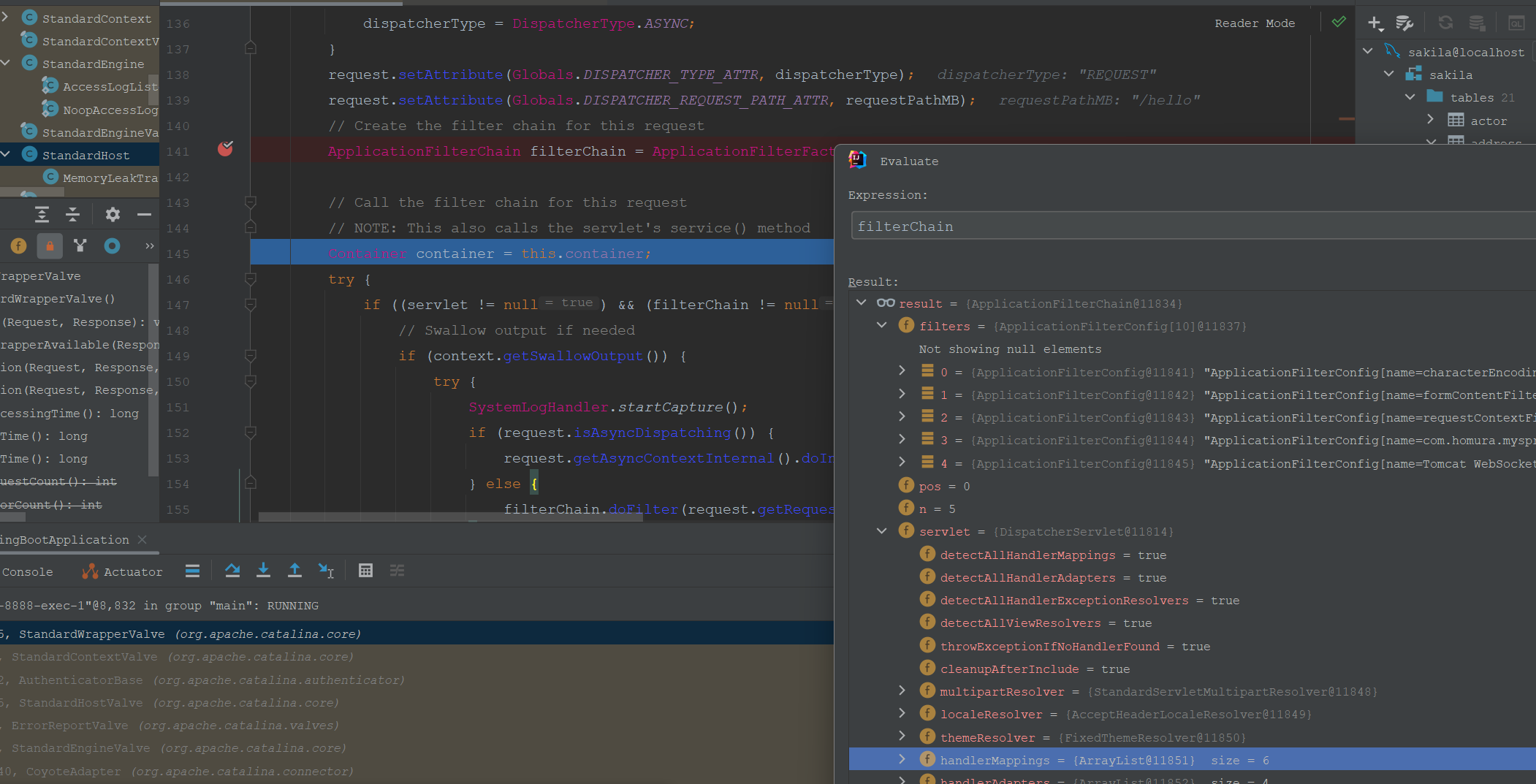Screen dimensions: 1536x784
Task: Click the red error stripe mark in the editor
Action: coord(1347,118)
